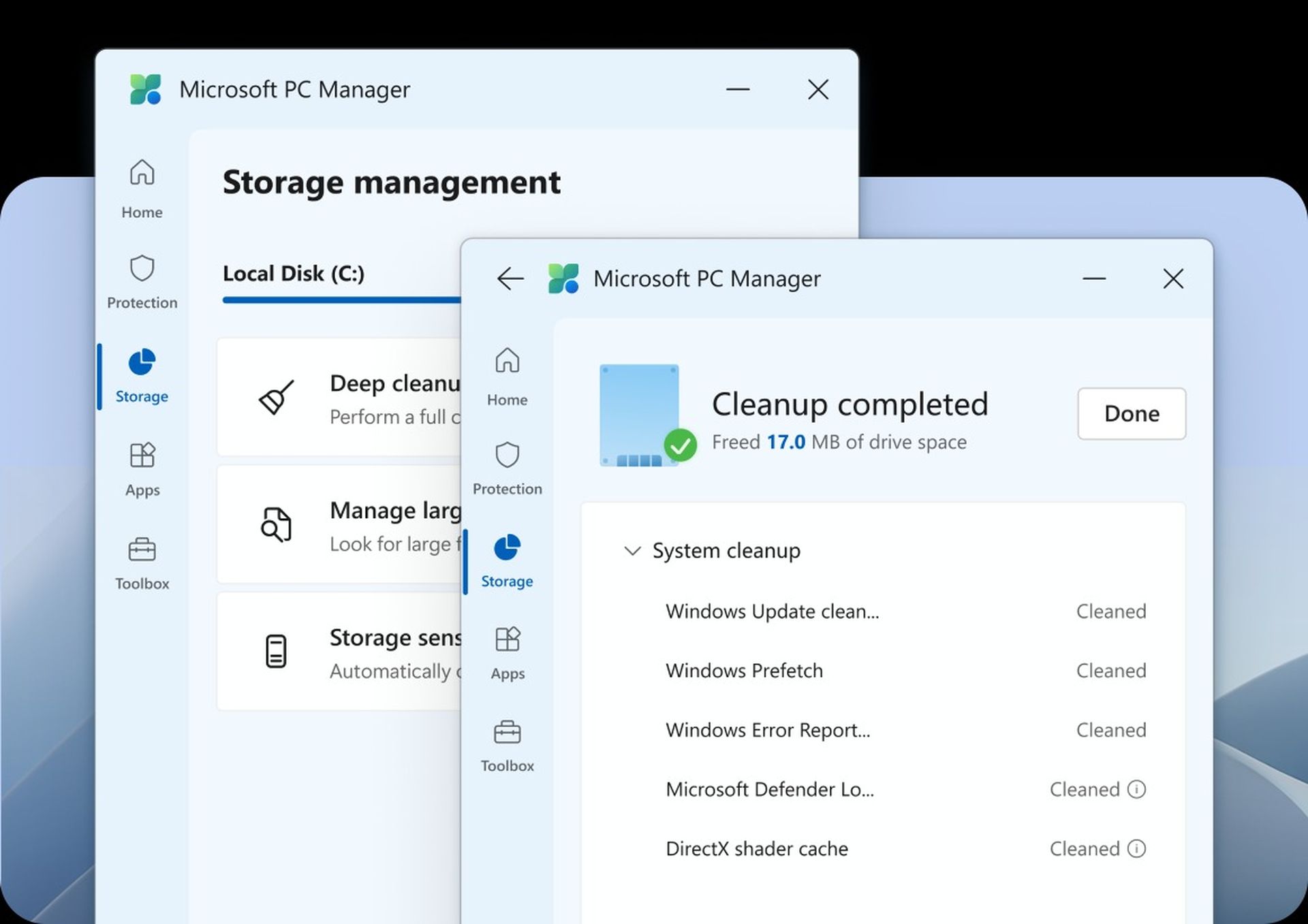This screenshot has width=1308, height=924.
Task: Open the Deep cleanup card
Action: (x=341, y=397)
